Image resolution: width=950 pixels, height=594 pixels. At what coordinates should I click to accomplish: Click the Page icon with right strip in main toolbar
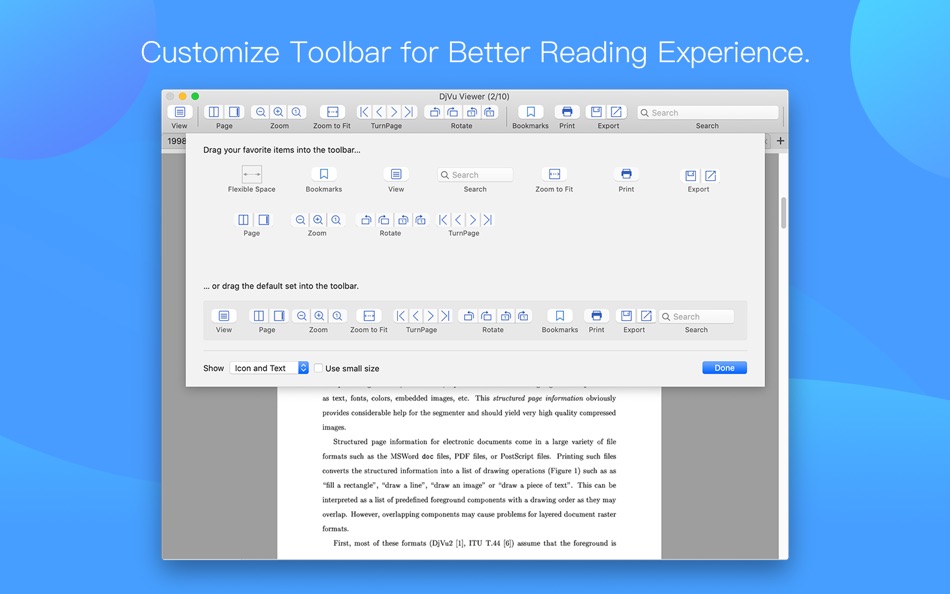pyautogui.click(x=234, y=112)
